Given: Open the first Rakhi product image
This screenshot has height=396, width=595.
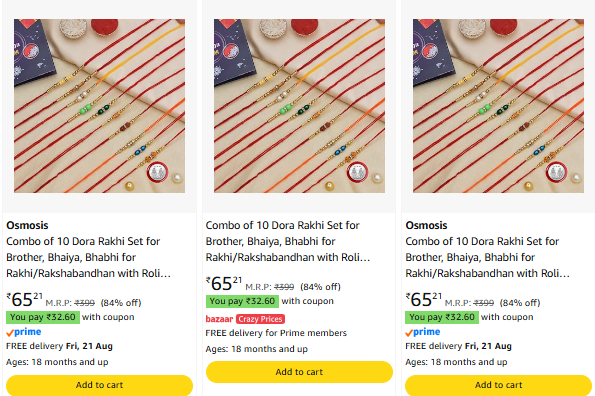Looking at the screenshot, I should coord(99,106).
